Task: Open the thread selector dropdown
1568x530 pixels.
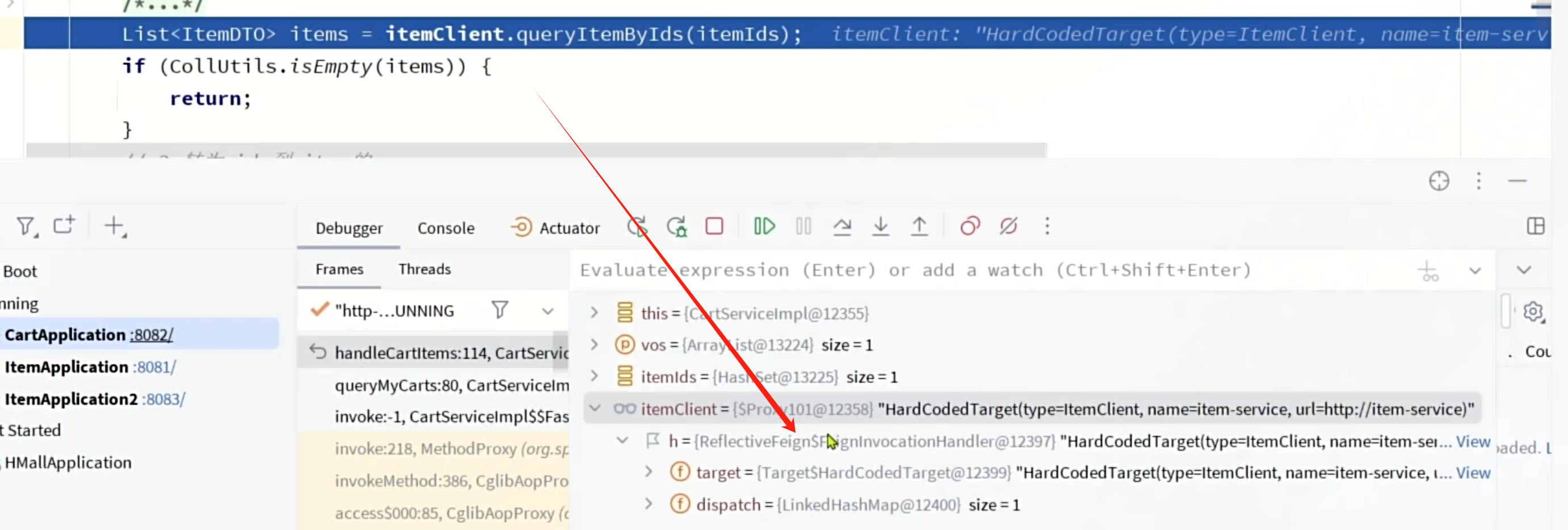Action: click(547, 311)
